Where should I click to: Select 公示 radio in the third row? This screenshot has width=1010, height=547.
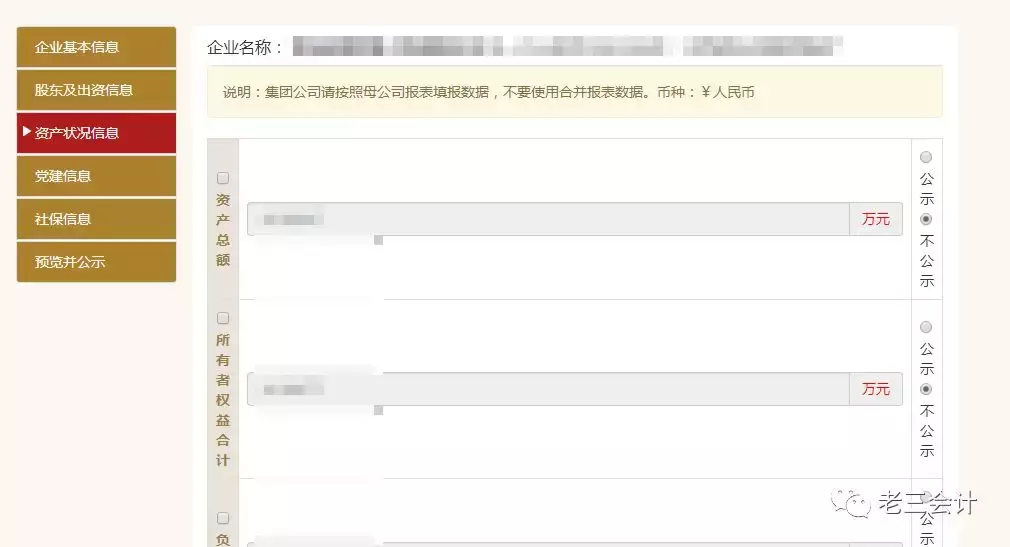tap(926, 497)
